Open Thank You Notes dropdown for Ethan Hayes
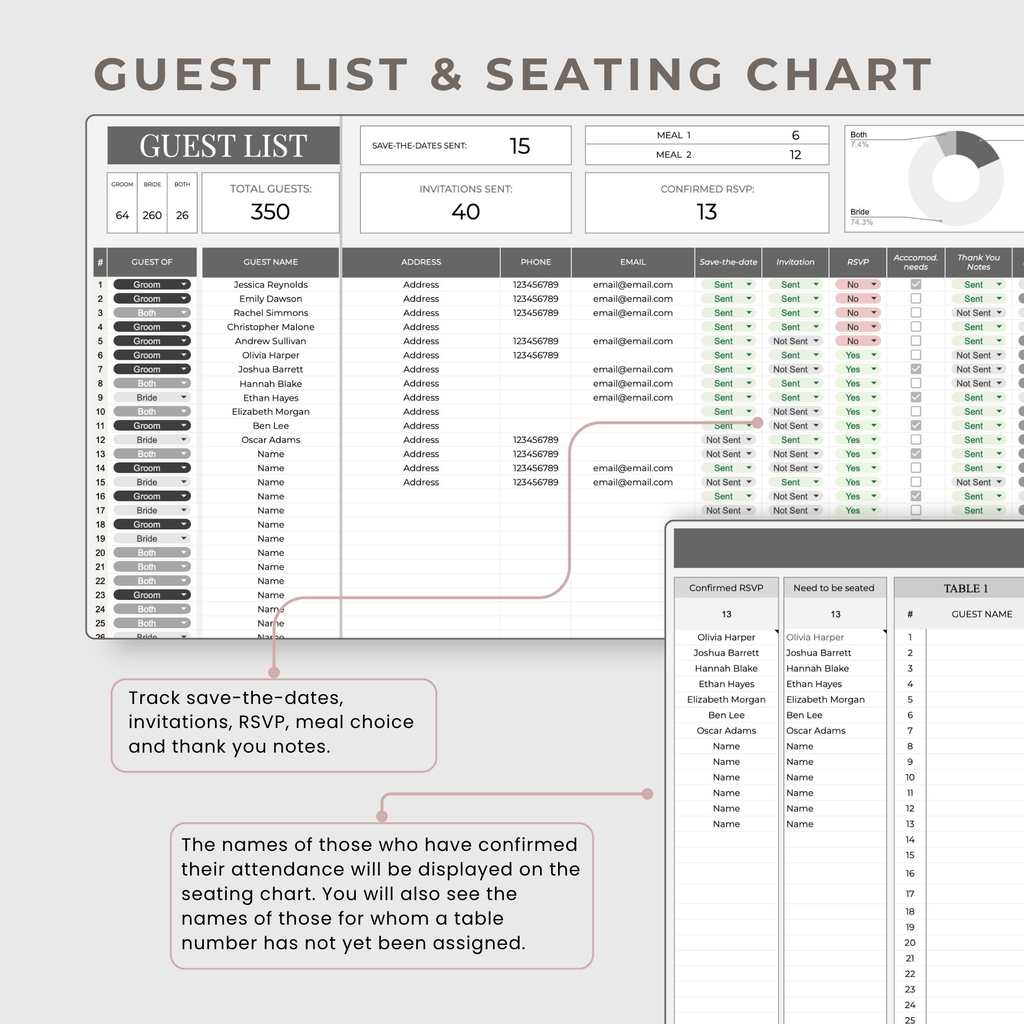This screenshot has width=1024, height=1024. pyautogui.click(x=978, y=398)
